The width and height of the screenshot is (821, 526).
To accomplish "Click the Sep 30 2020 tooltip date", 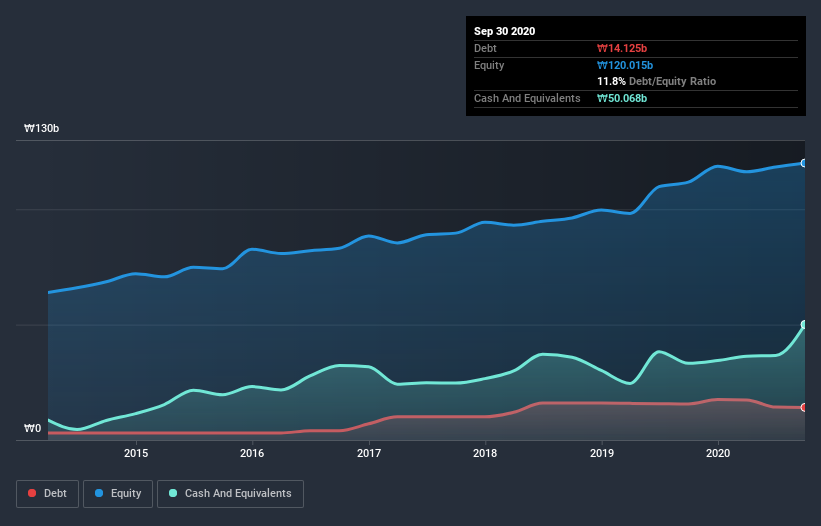I will pyautogui.click(x=504, y=31).
